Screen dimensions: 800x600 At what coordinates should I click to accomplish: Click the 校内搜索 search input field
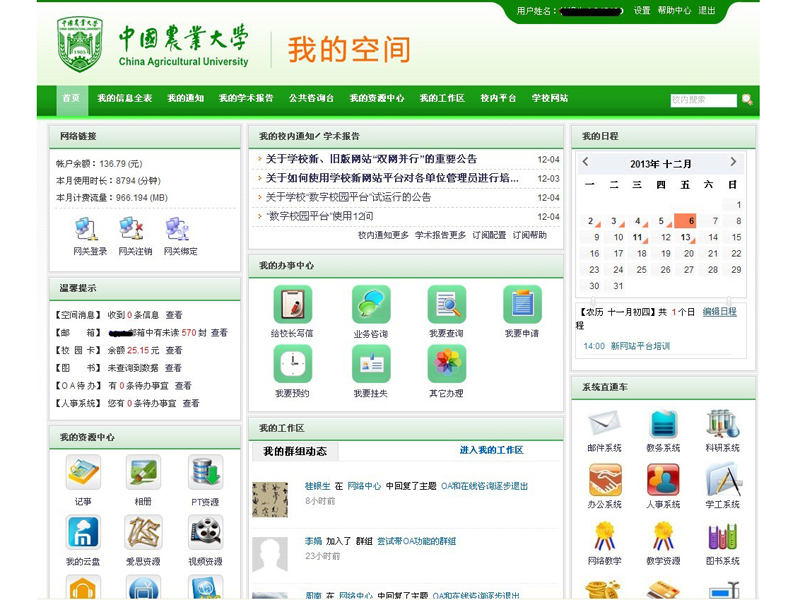point(704,100)
